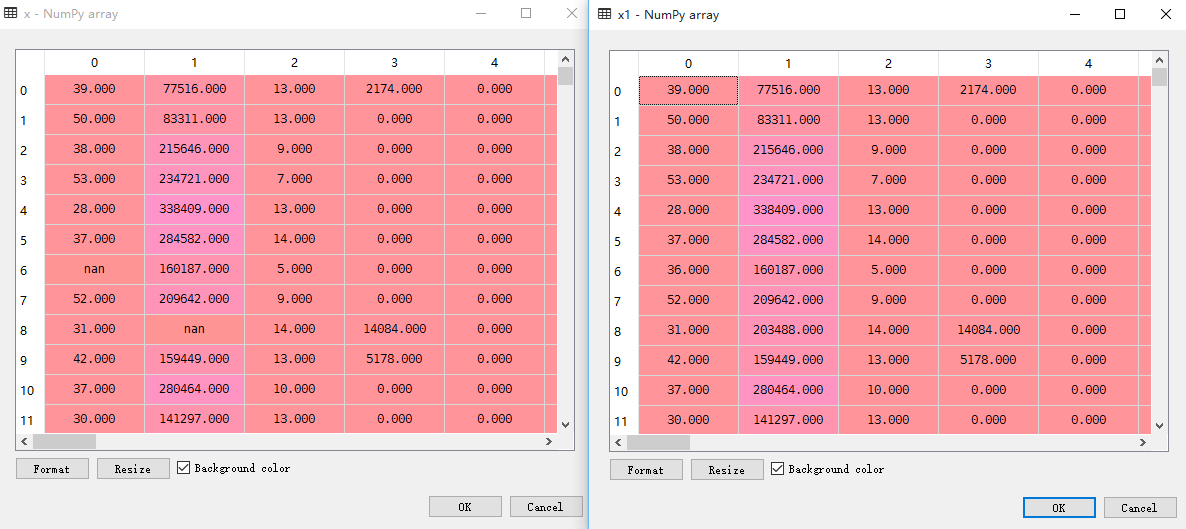Select cell 209642.000 in x window
Screen dimensions: 1186x529
(194, 299)
